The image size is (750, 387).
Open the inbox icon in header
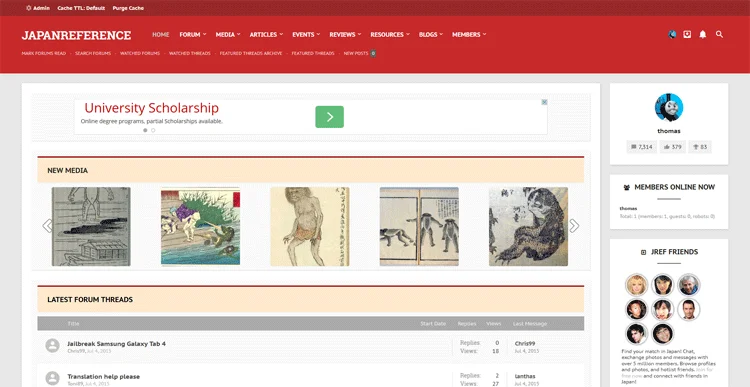pyautogui.click(x=687, y=34)
